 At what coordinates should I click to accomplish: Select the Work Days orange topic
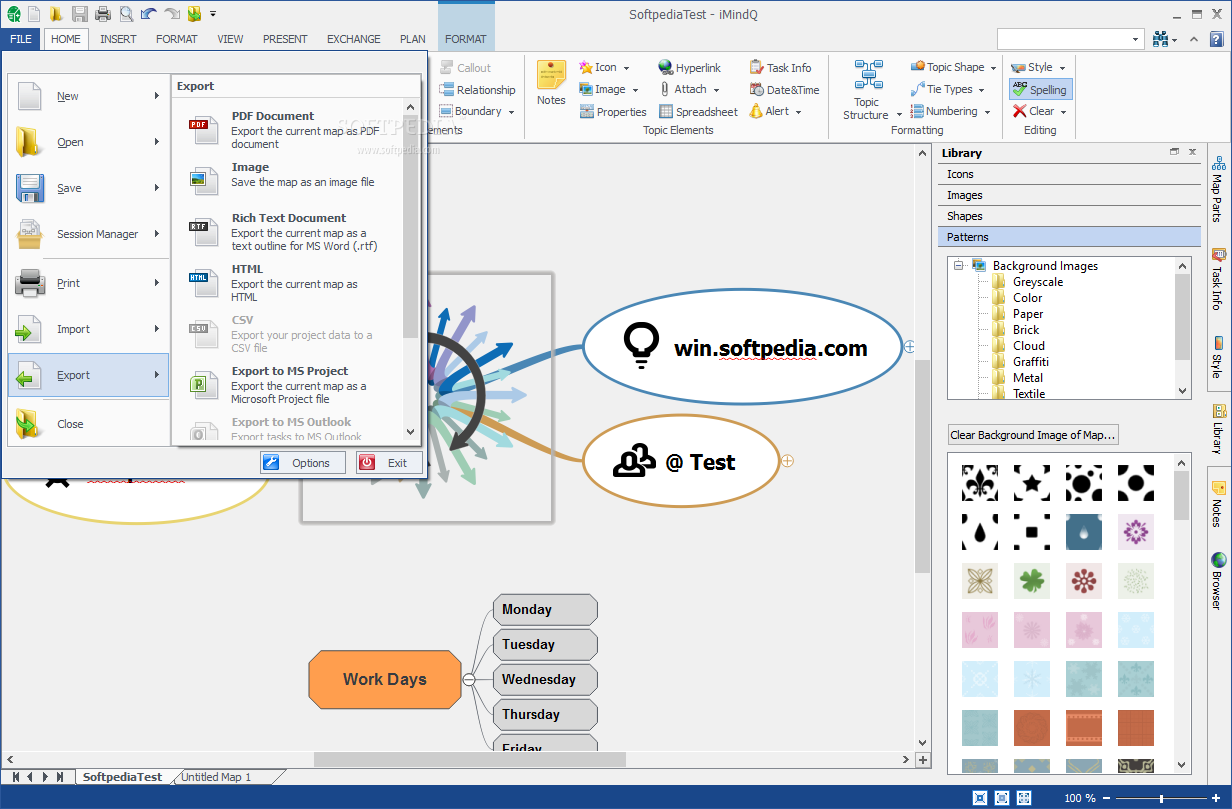click(x=385, y=679)
